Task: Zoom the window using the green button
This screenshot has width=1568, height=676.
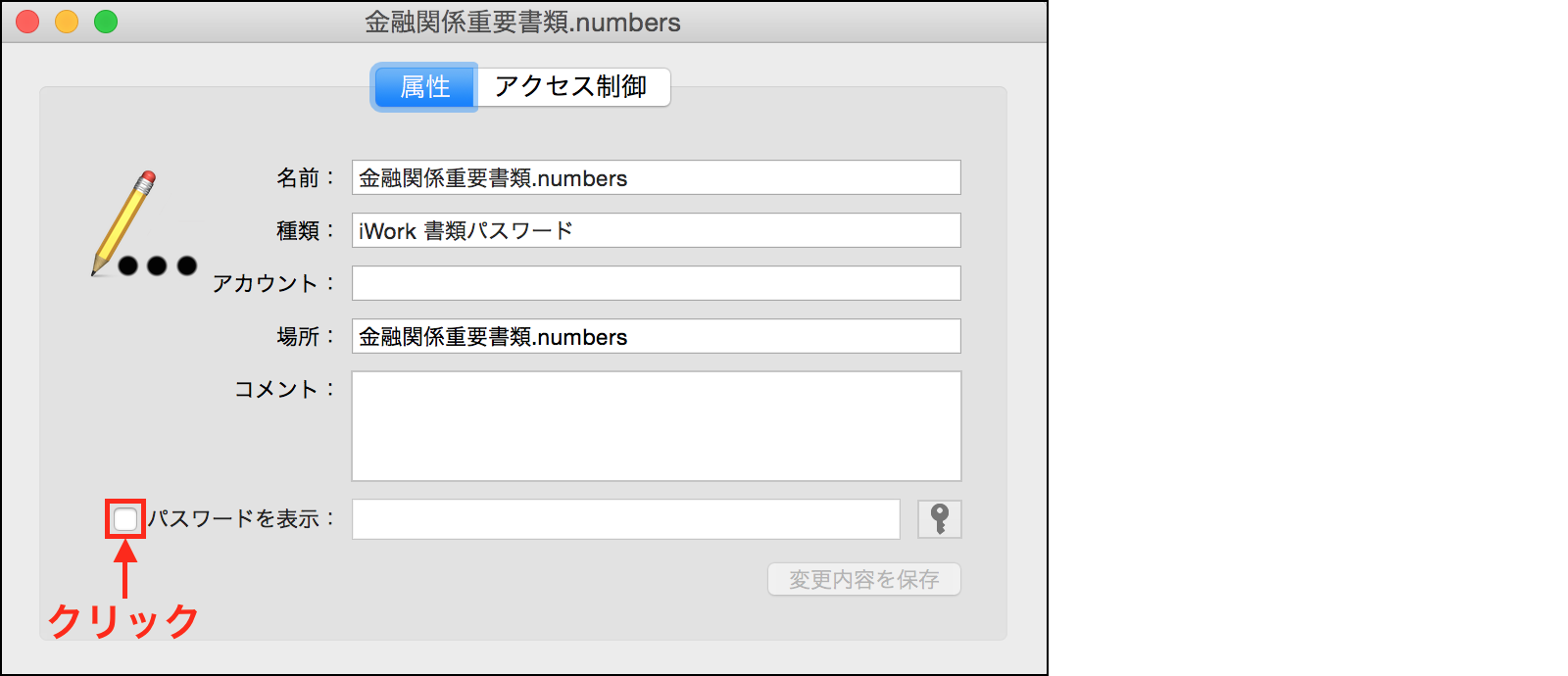Action: click(106, 22)
